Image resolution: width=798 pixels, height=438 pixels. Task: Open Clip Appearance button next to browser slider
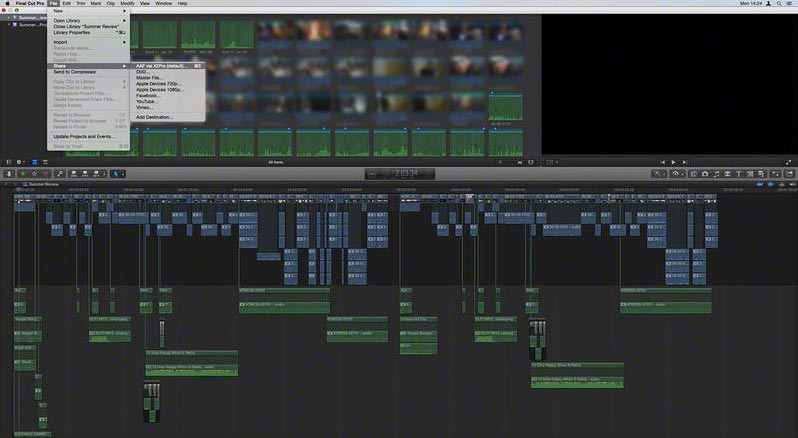[x=531, y=162]
